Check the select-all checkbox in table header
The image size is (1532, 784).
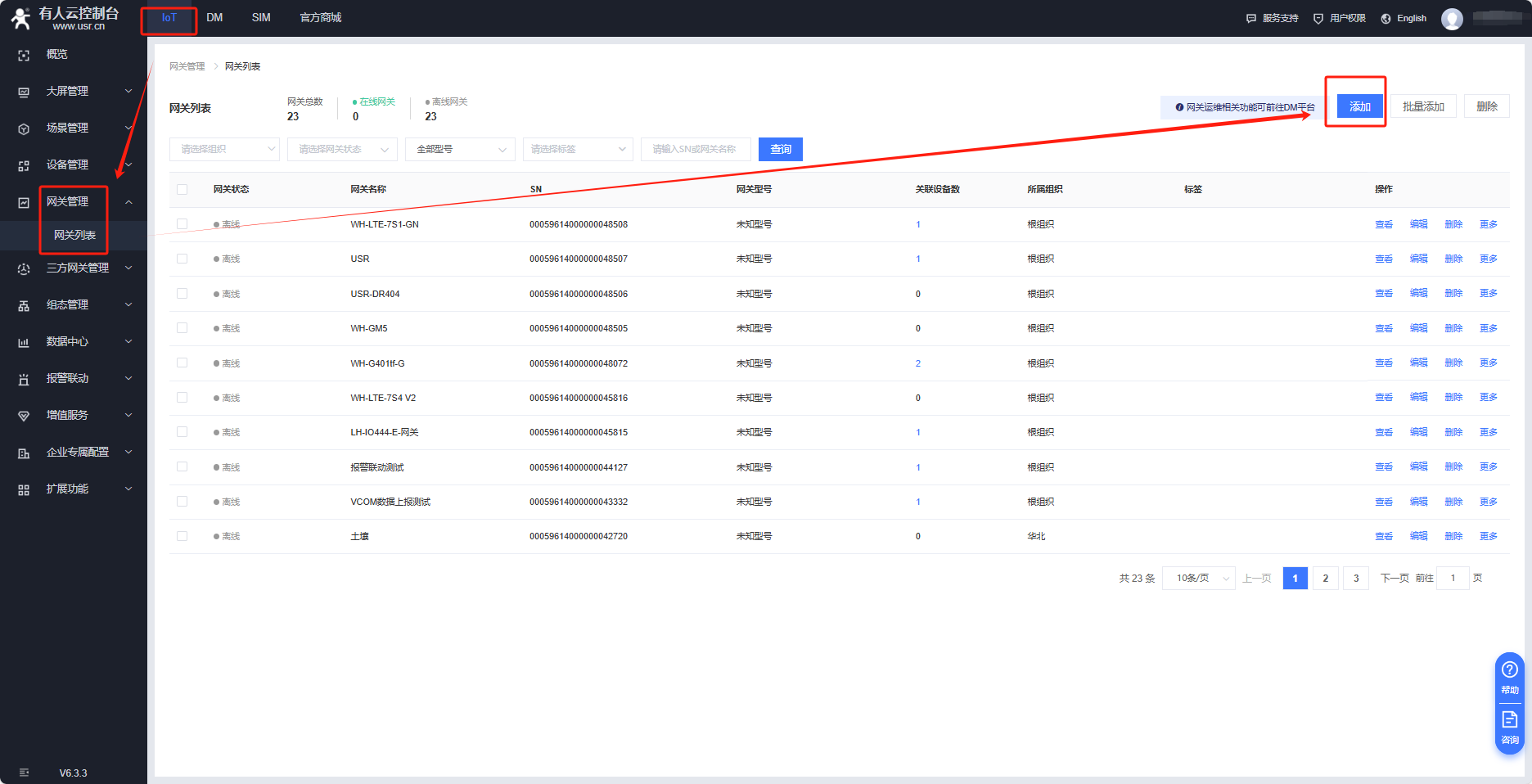tap(182, 189)
